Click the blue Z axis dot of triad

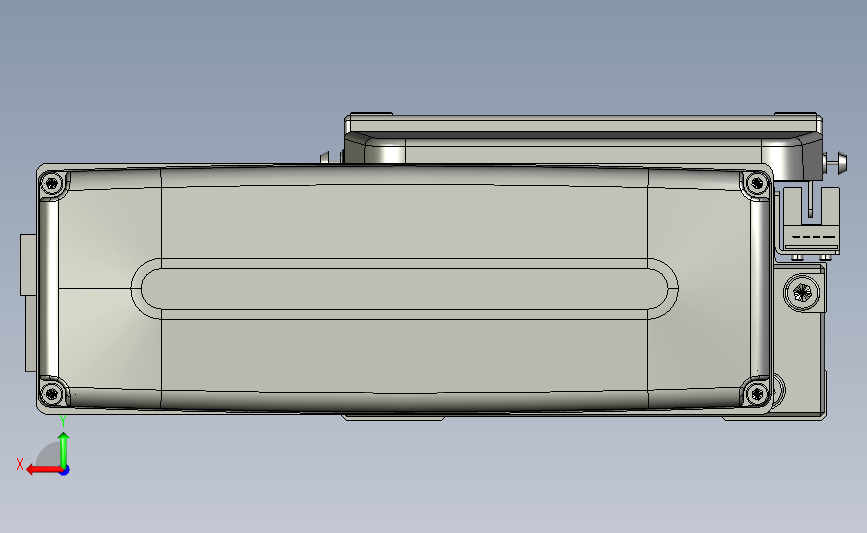(x=65, y=471)
